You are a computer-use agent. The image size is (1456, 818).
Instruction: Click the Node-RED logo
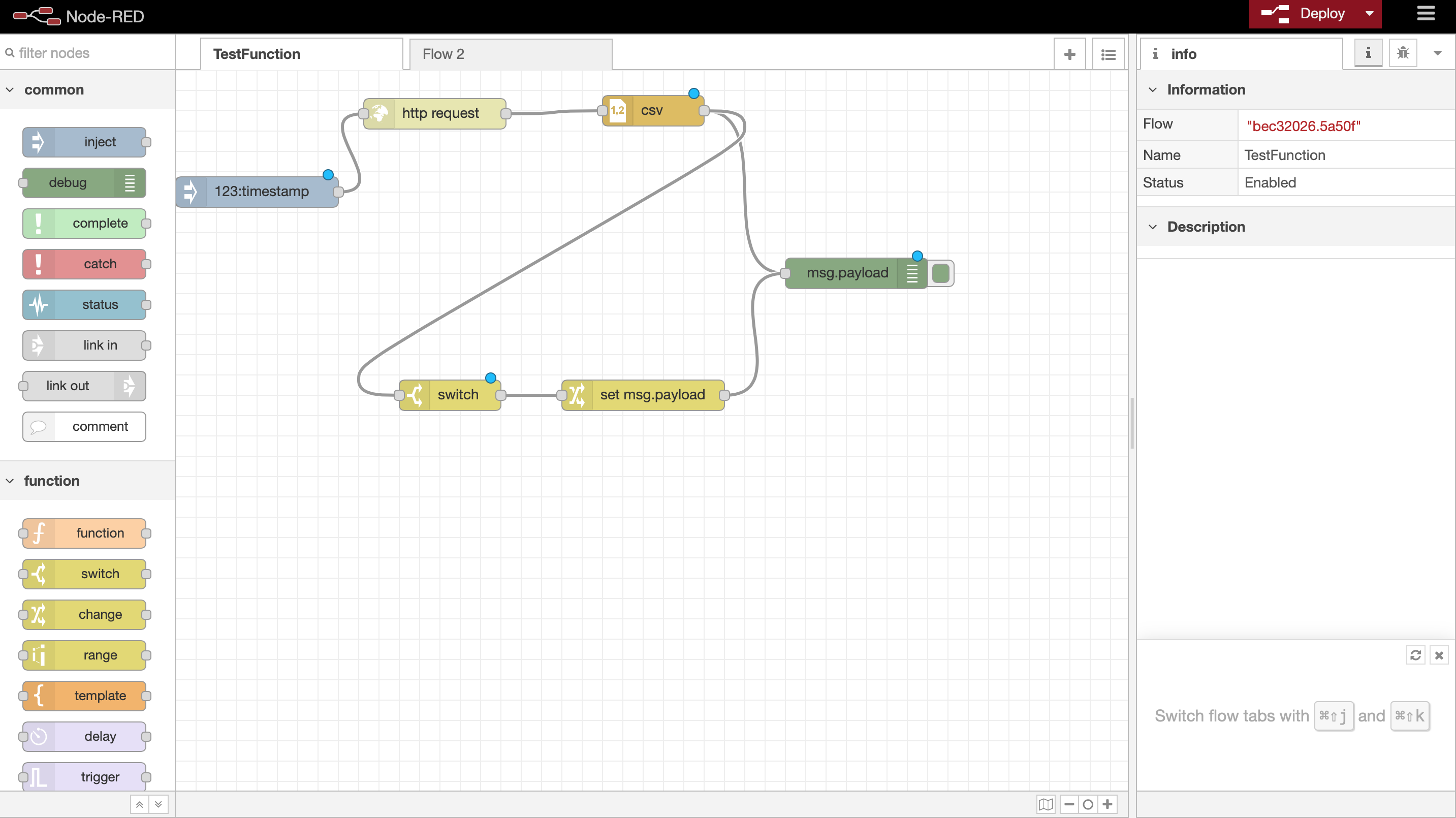(x=79, y=16)
